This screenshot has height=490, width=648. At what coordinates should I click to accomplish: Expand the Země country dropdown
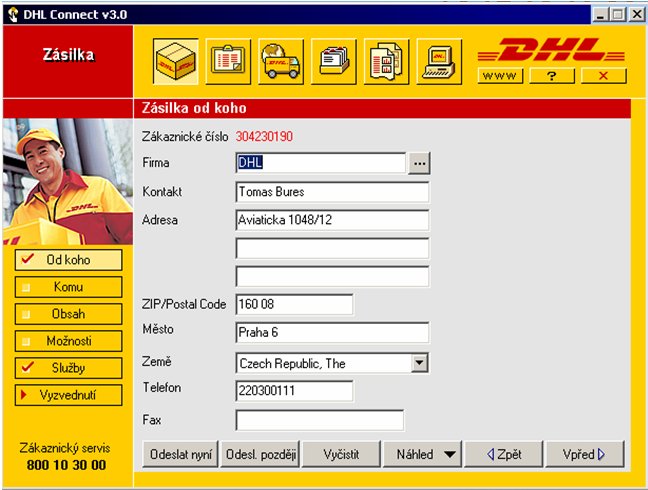click(419, 363)
